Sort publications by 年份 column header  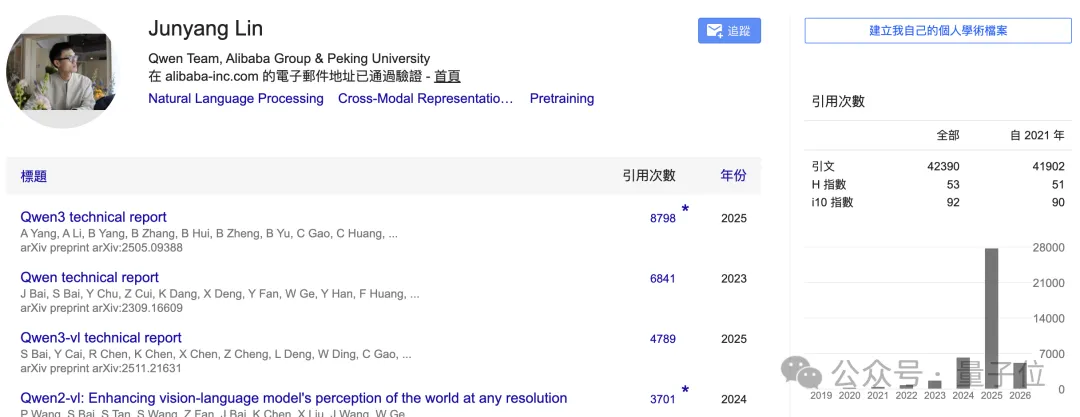733,176
